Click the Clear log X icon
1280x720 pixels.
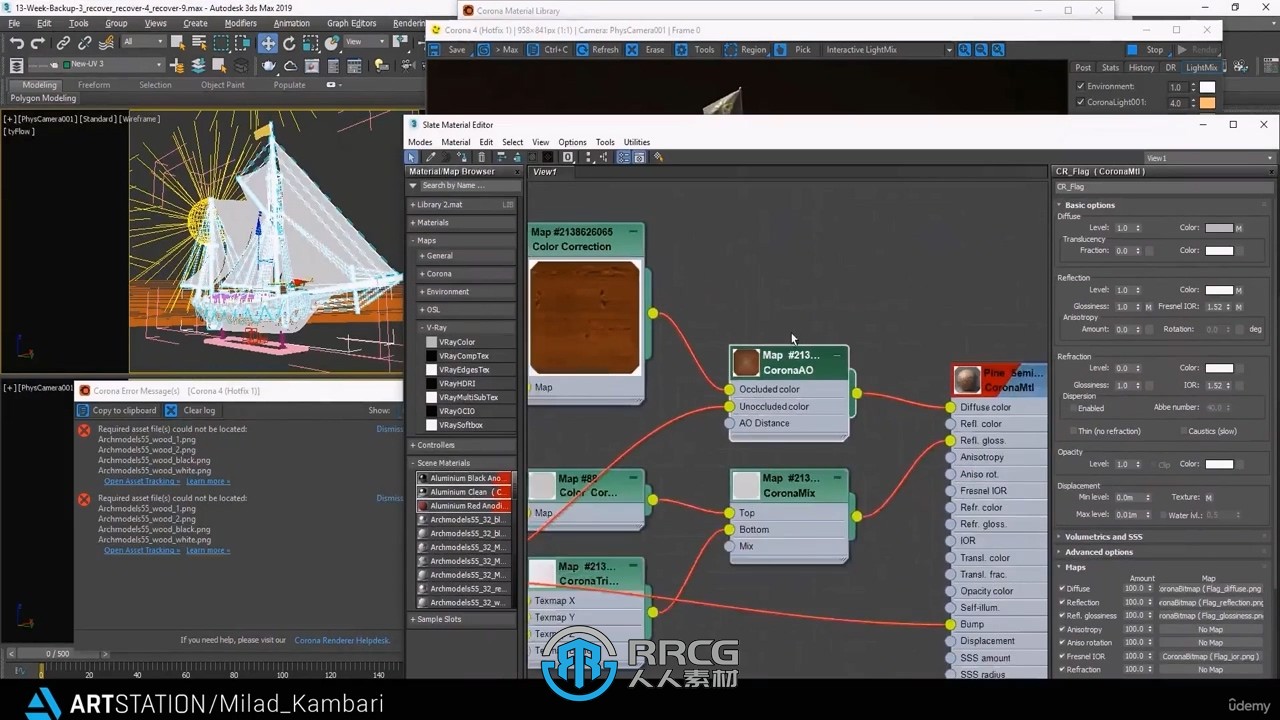[x=171, y=410]
